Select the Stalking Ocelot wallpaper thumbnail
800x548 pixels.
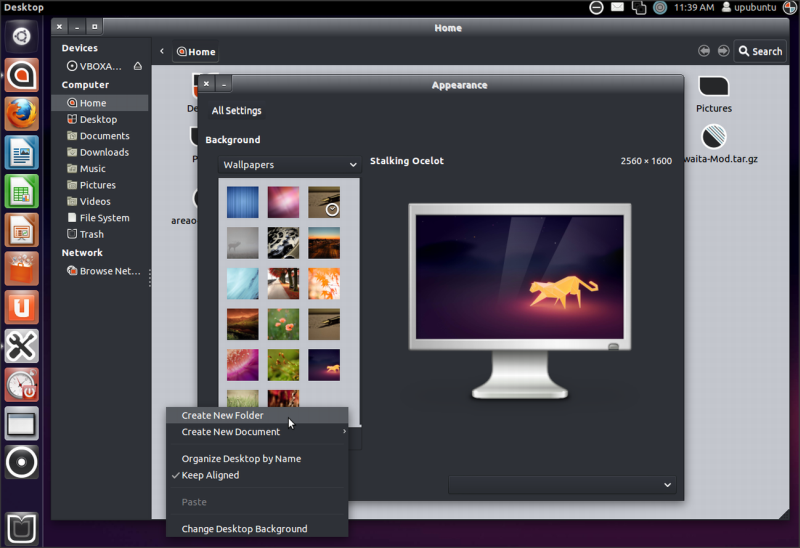(x=324, y=365)
